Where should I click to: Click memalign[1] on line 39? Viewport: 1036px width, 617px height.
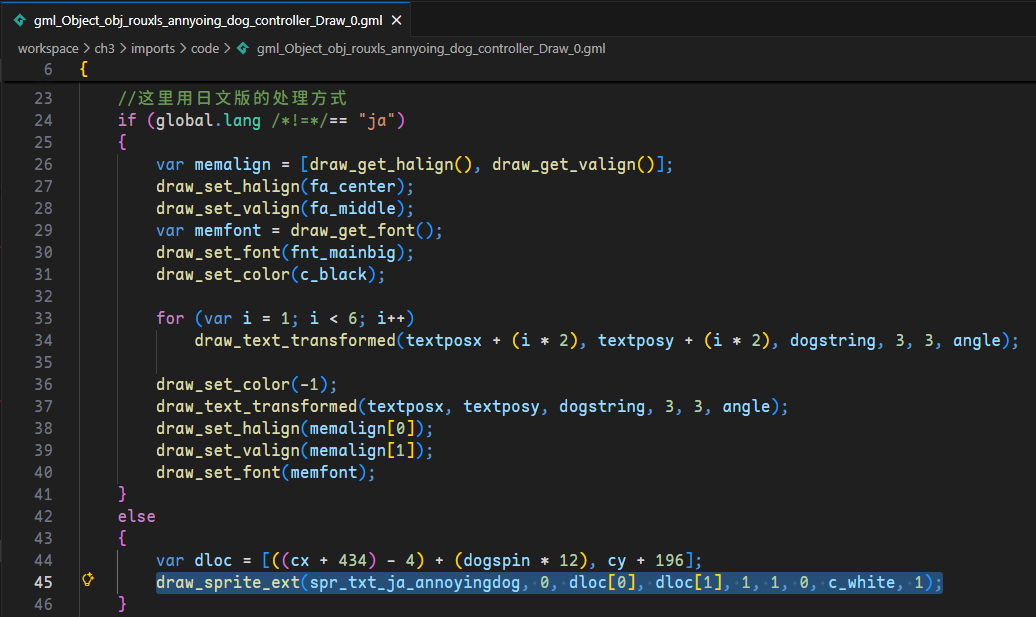pos(362,451)
